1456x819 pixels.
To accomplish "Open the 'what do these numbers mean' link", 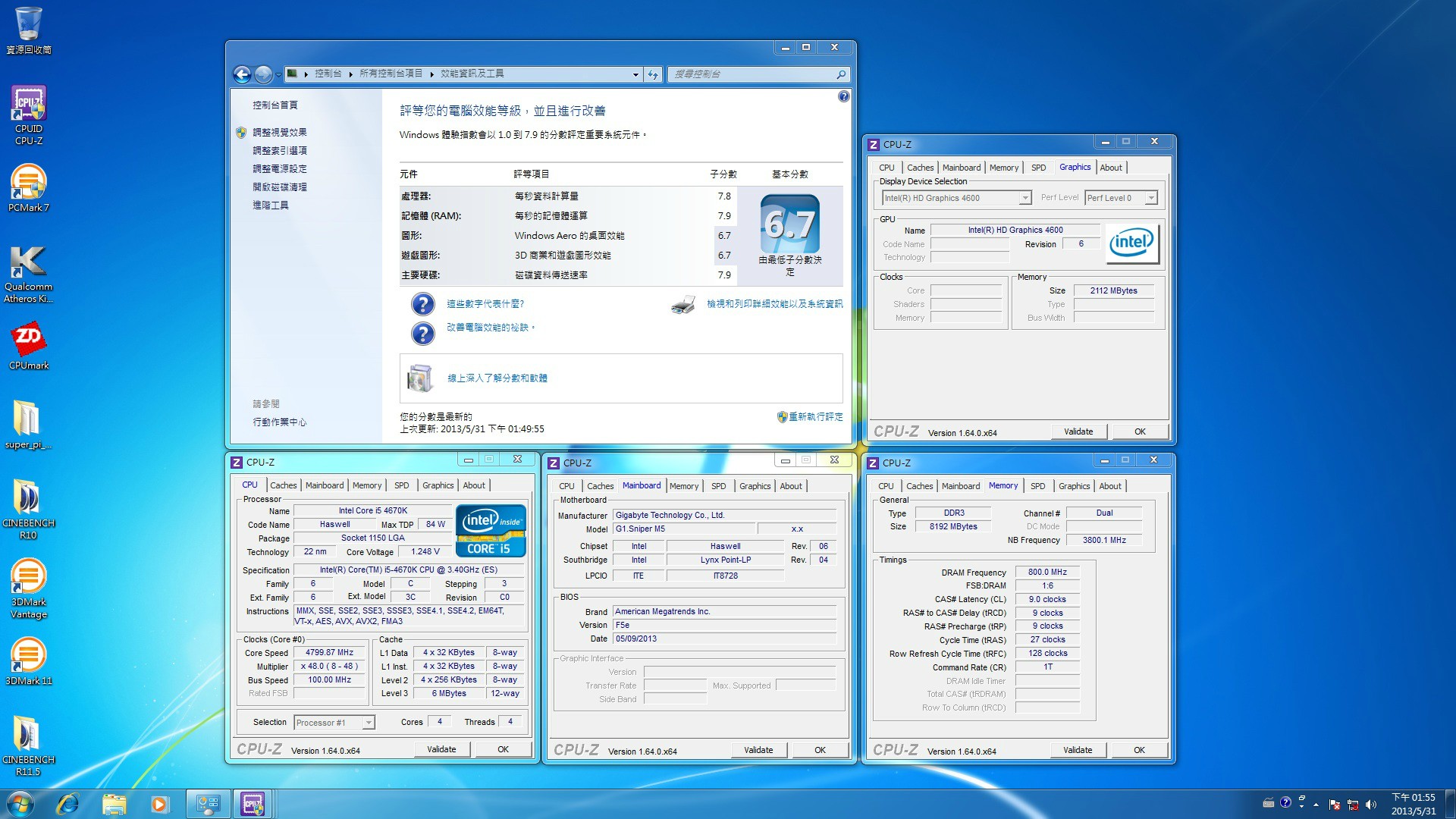I will (485, 303).
